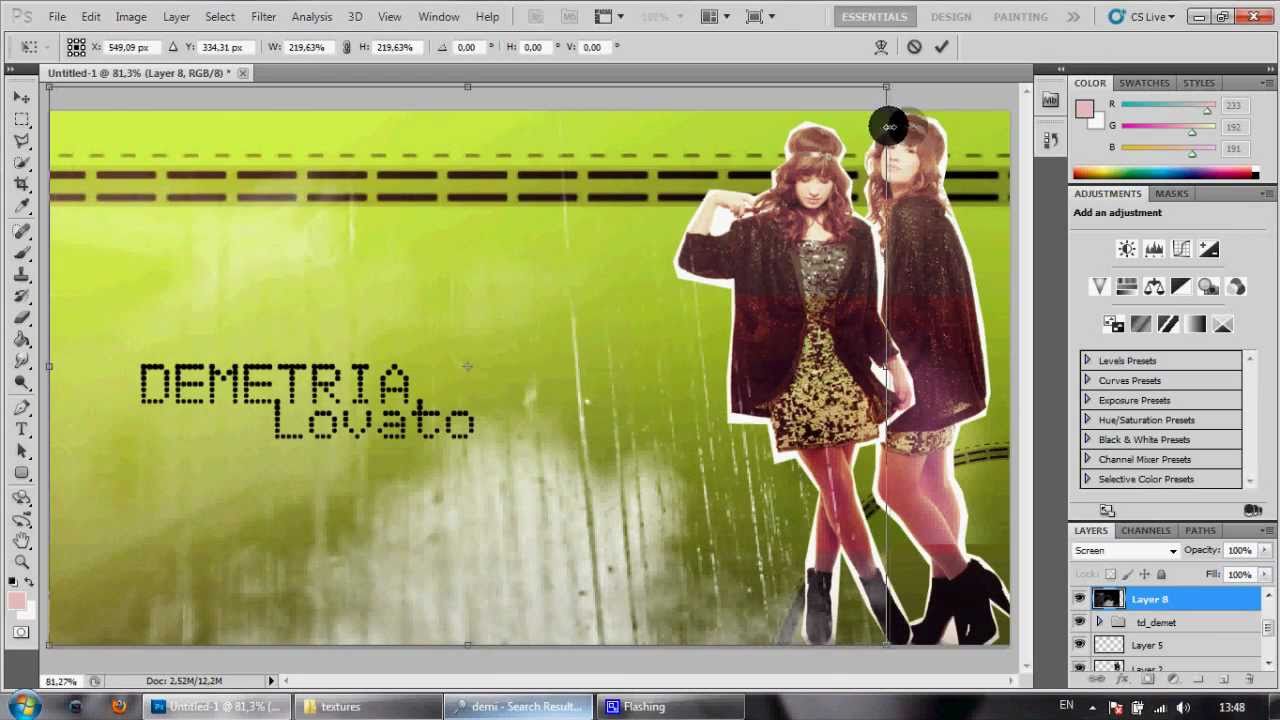This screenshot has width=1280, height=720.
Task: Open the blend mode dropdown showing Screen
Action: 1126,551
